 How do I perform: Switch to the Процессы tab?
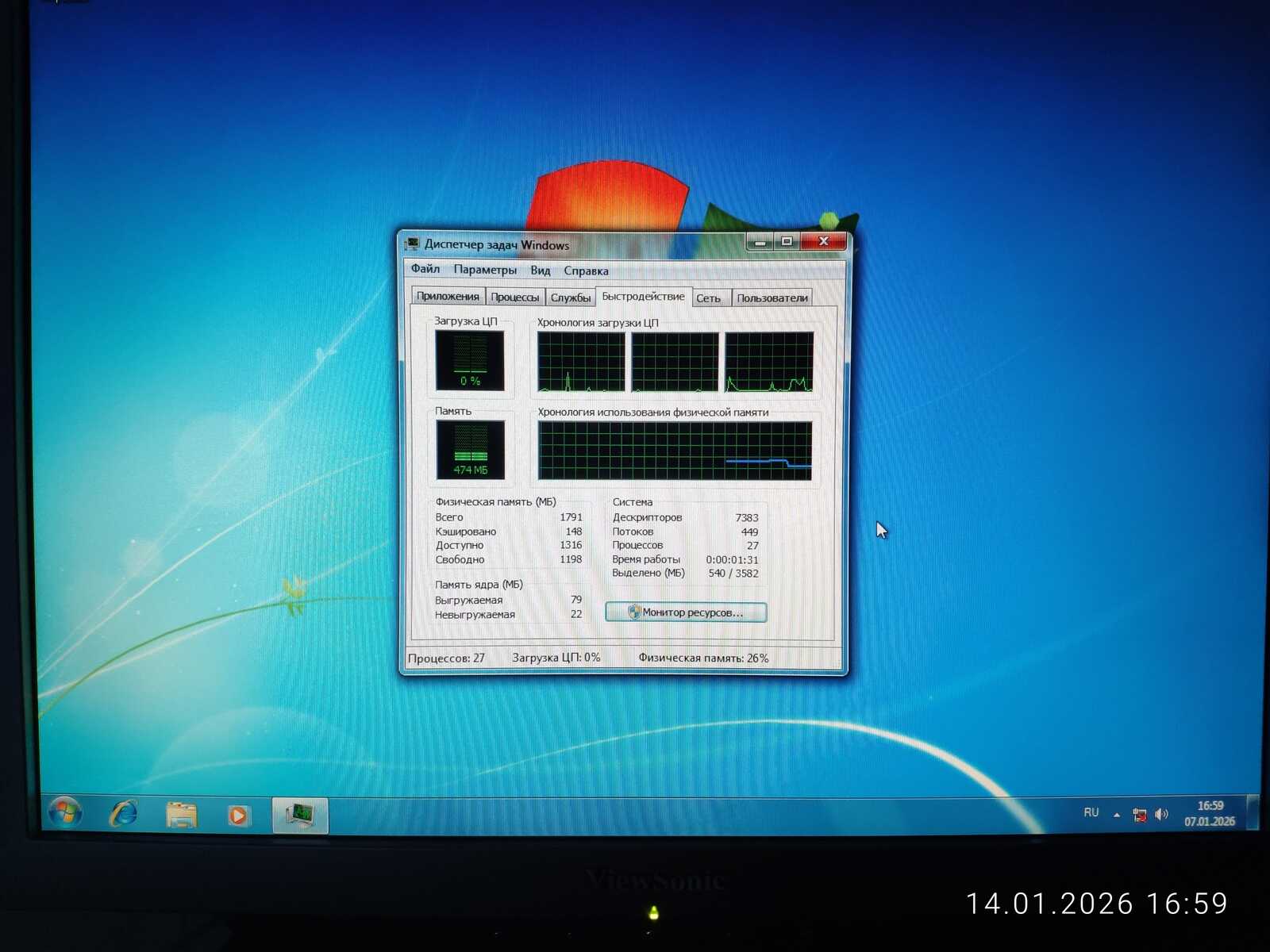pos(514,297)
